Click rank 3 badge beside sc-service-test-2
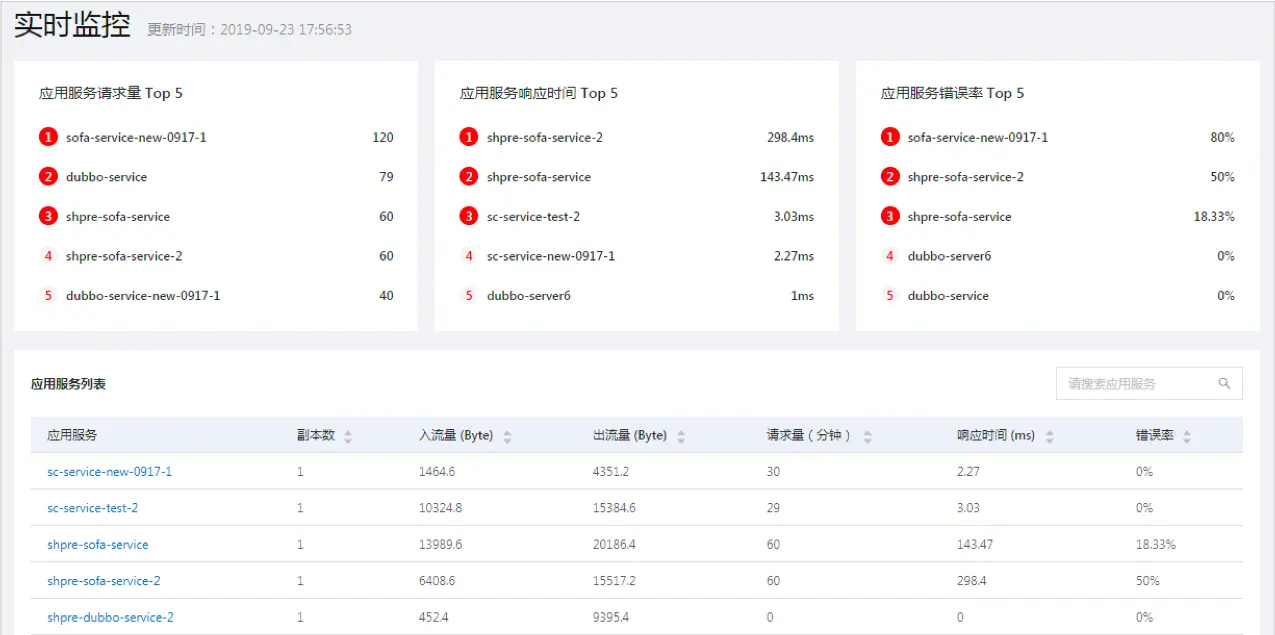Image resolution: width=1275 pixels, height=635 pixels. pos(469,216)
